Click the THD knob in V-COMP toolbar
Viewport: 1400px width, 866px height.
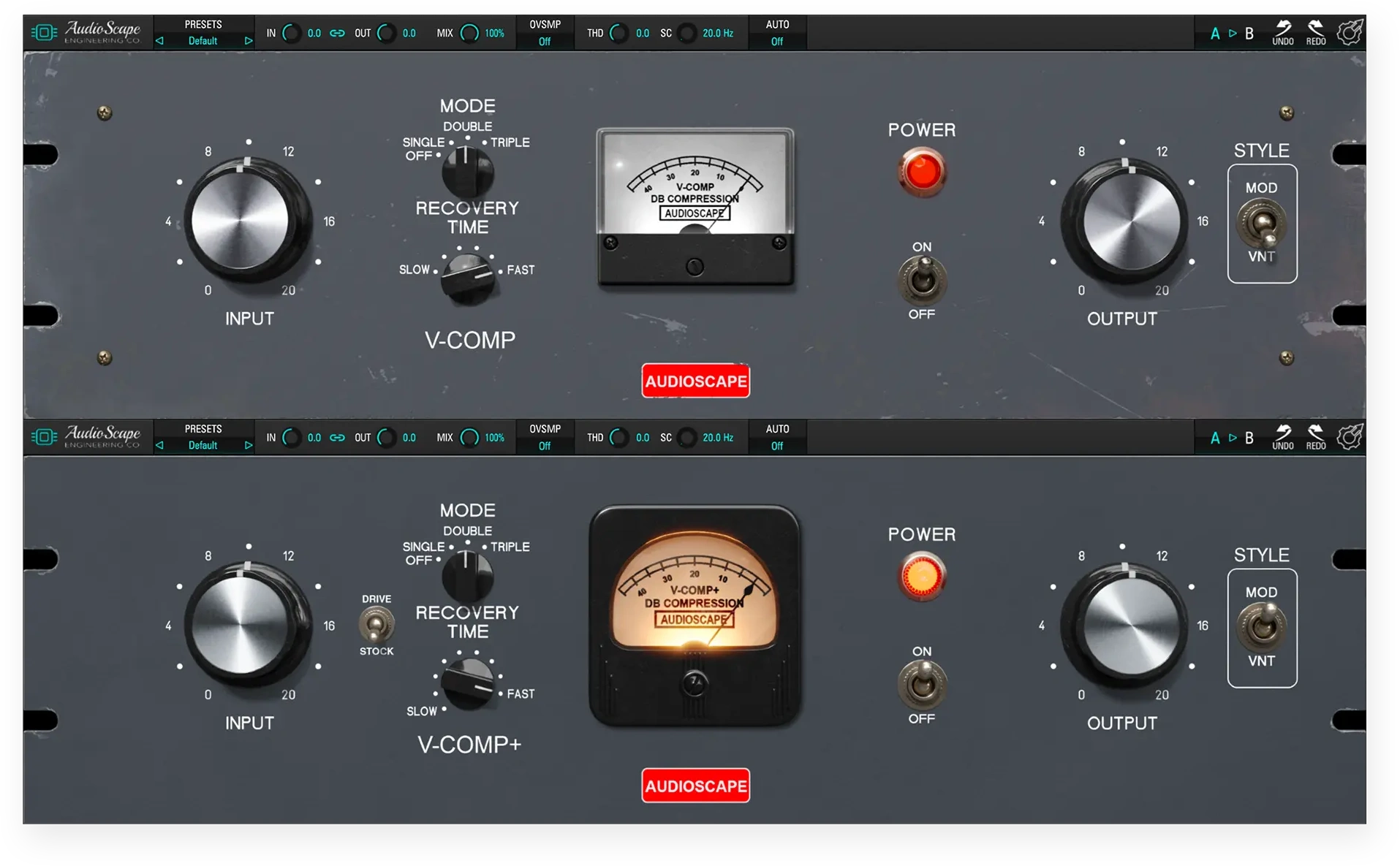pyautogui.click(x=618, y=33)
